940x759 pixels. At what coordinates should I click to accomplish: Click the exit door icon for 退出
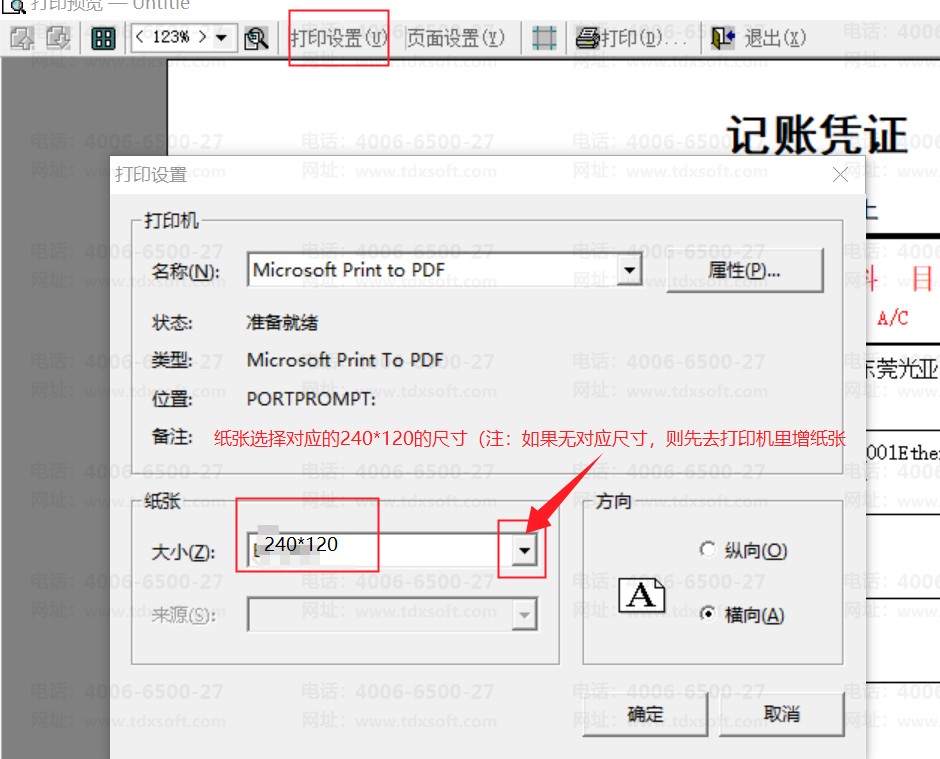coord(723,38)
